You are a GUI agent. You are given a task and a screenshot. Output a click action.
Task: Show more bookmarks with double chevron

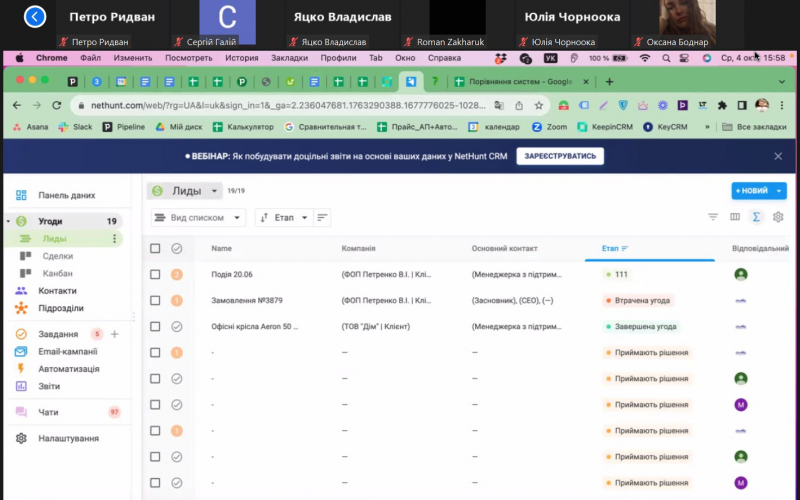tap(707, 127)
